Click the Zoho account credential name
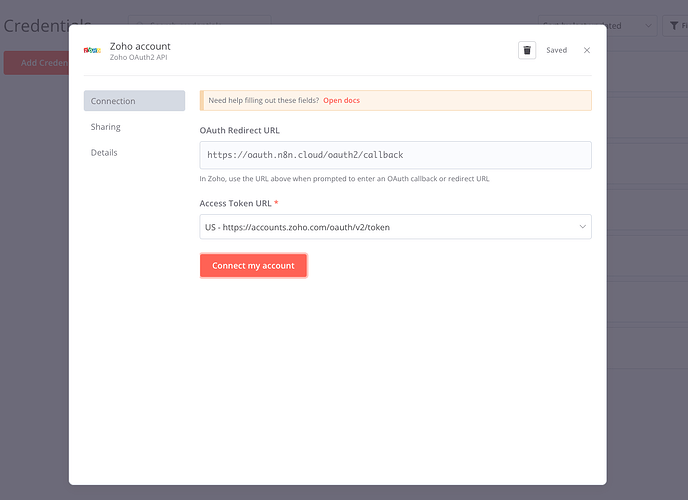The image size is (688, 500). 140,46
